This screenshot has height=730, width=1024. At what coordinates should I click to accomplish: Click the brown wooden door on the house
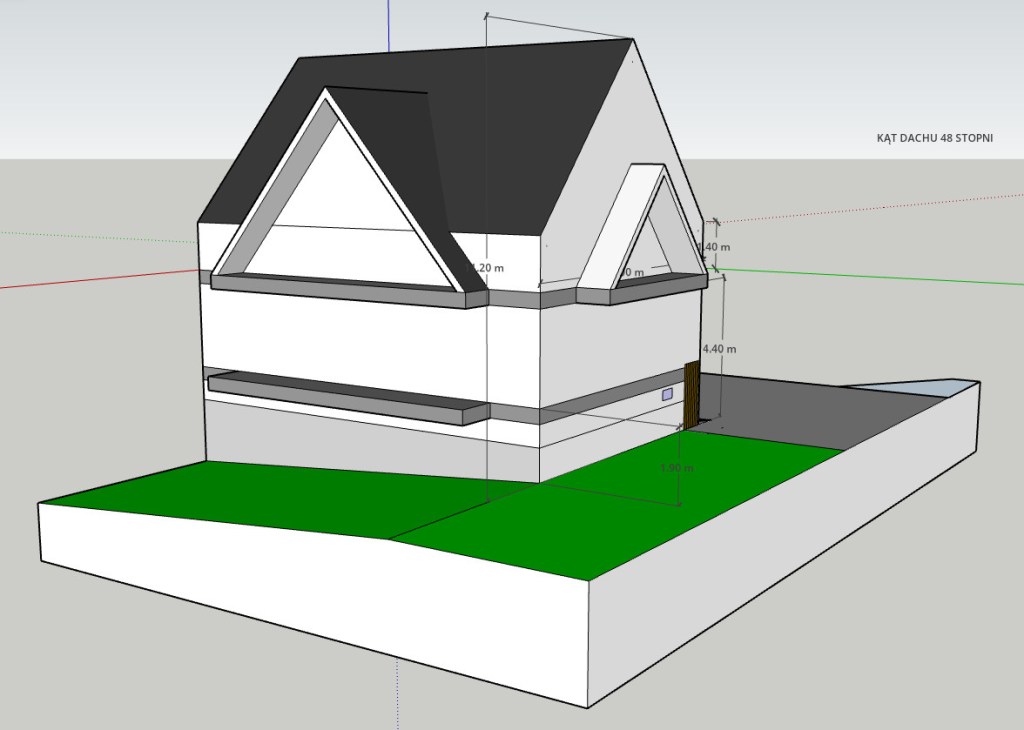[x=690, y=394]
